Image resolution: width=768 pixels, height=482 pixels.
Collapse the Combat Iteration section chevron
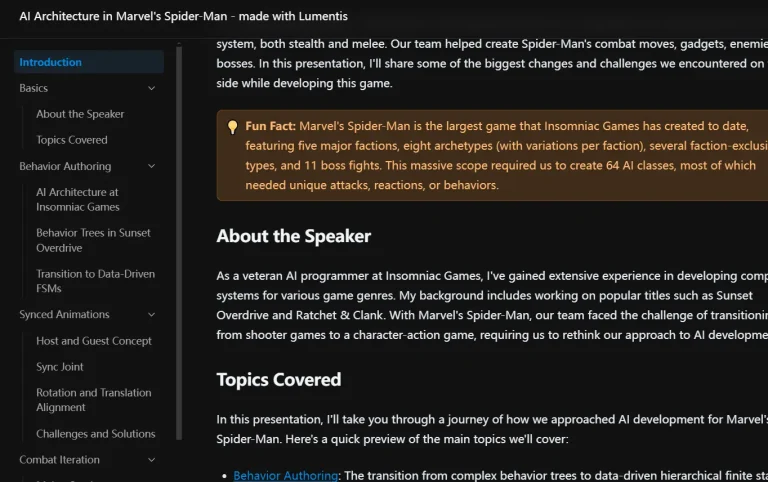[x=152, y=460]
